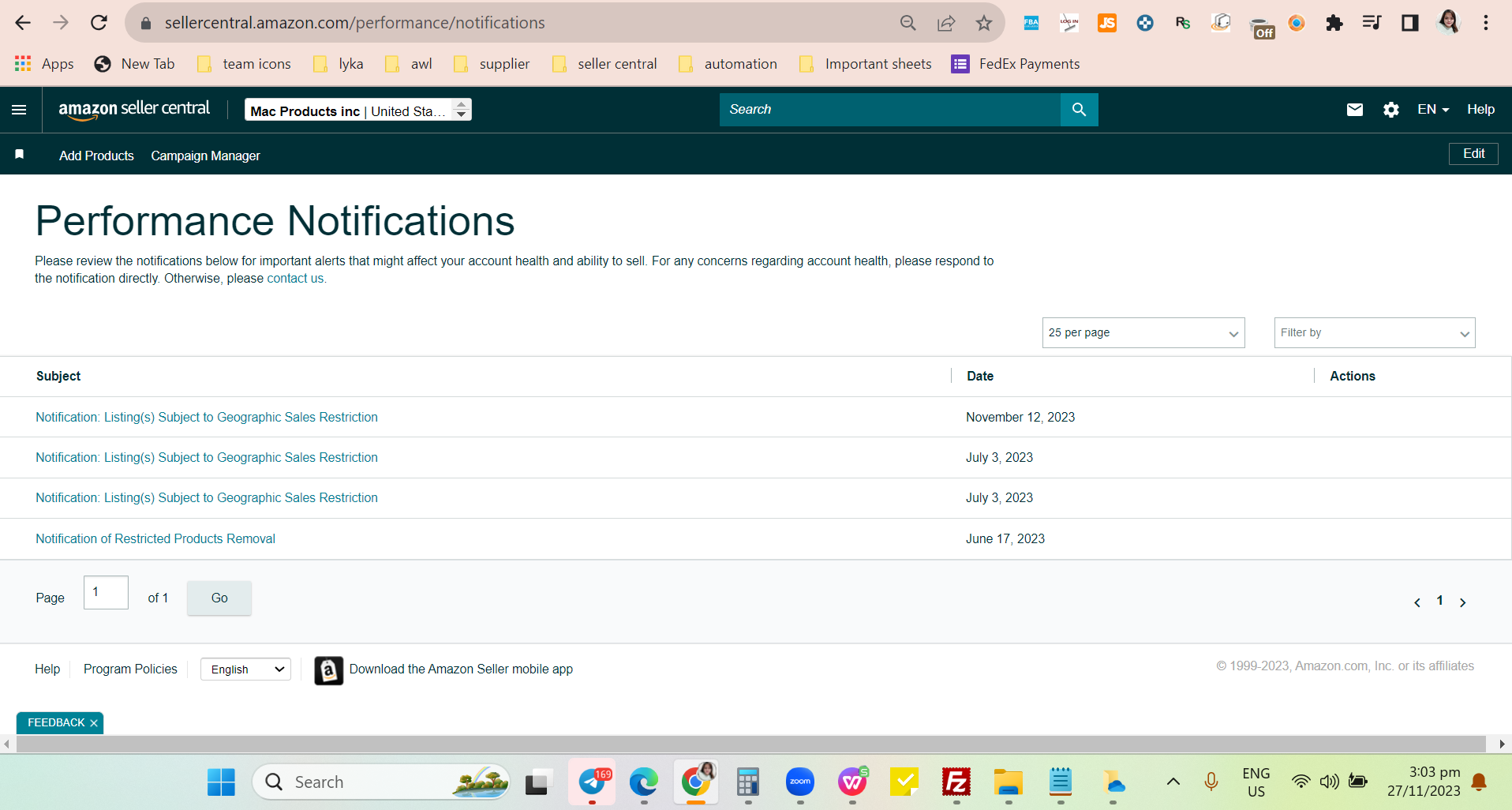Image resolution: width=1512 pixels, height=810 pixels.
Task: Open Zoom from the taskbar
Action: coord(800,782)
